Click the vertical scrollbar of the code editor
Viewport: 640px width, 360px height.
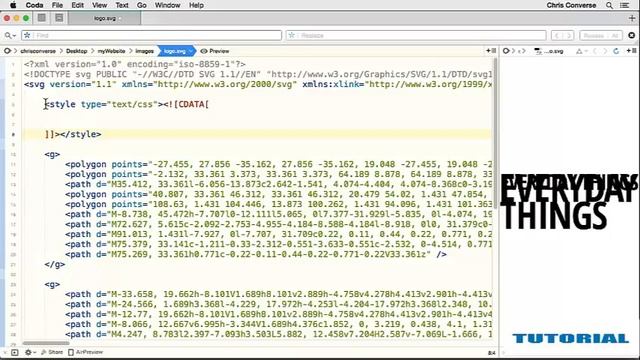pyautogui.click(x=496, y=133)
